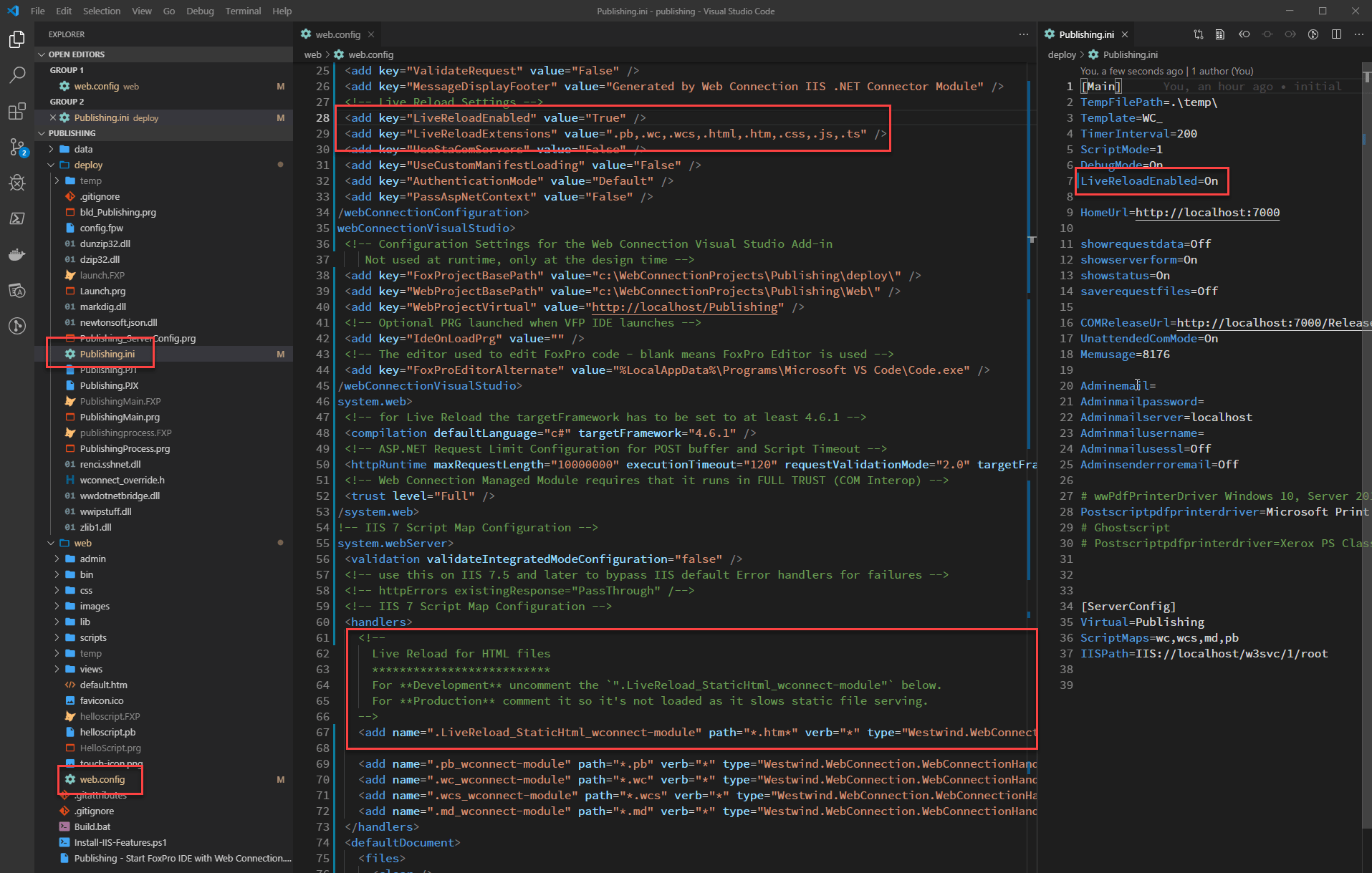Open Source Control view with badge 2
The width and height of the screenshot is (1372, 873).
[17, 147]
